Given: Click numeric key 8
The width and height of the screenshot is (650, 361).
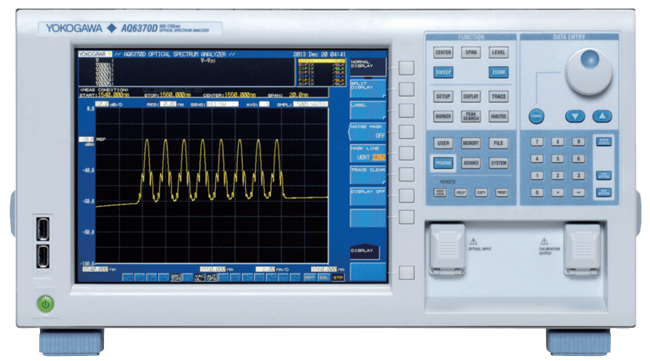Looking at the screenshot, I should [x=558, y=142].
